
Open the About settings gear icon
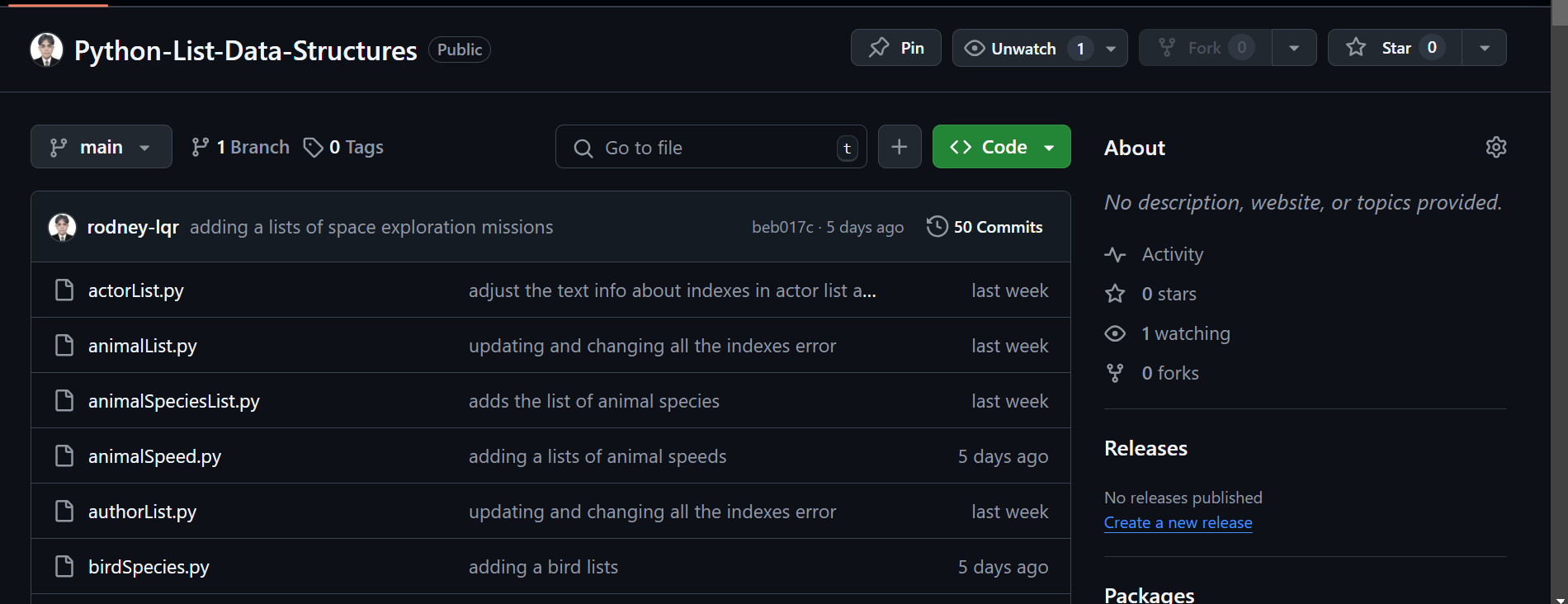[x=1496, y=147]
